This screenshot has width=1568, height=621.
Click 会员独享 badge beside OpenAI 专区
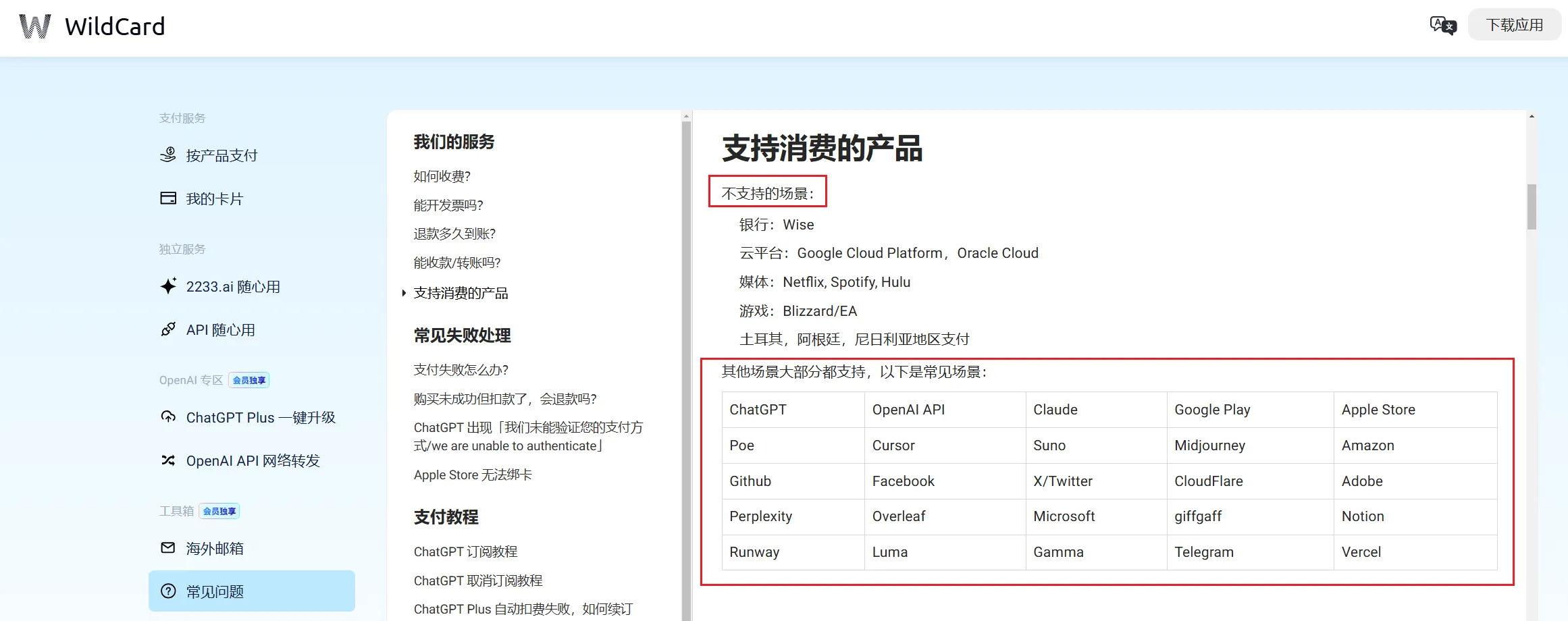(249, 380)
